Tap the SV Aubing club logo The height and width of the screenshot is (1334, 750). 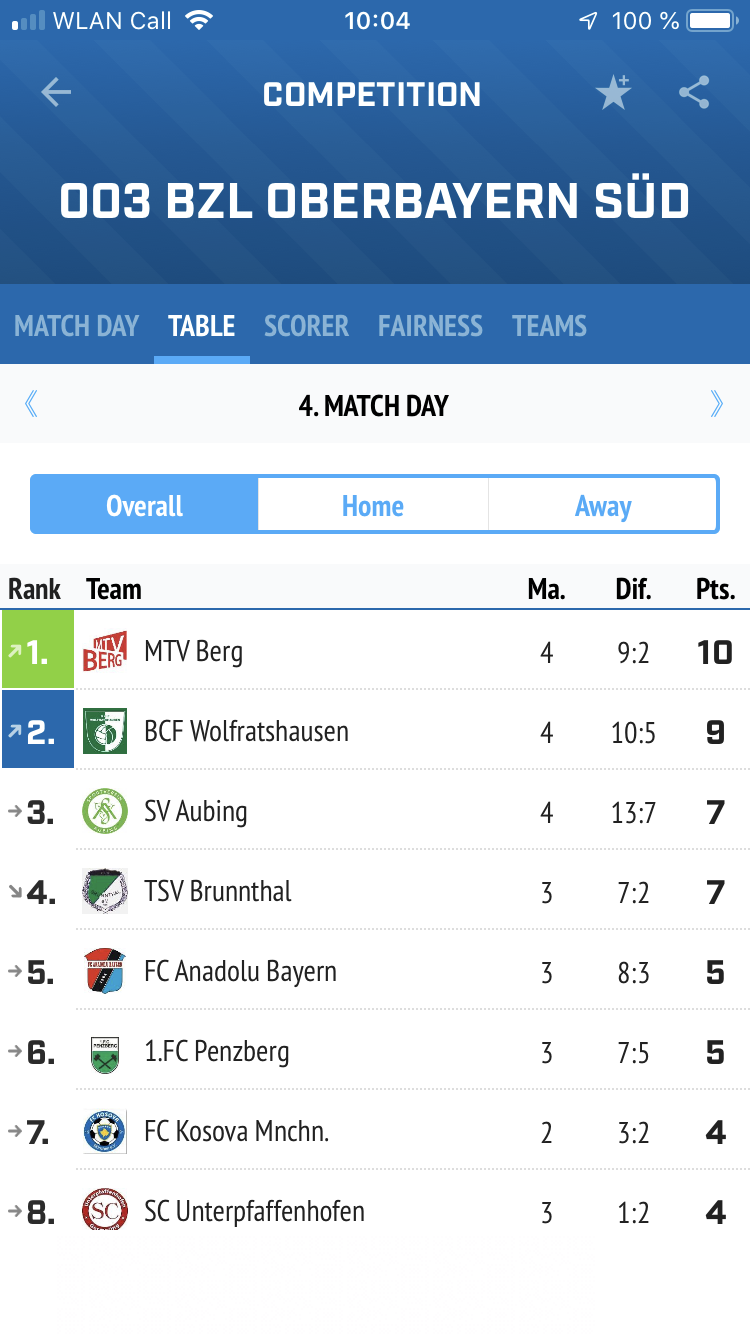tap(105, 812)
